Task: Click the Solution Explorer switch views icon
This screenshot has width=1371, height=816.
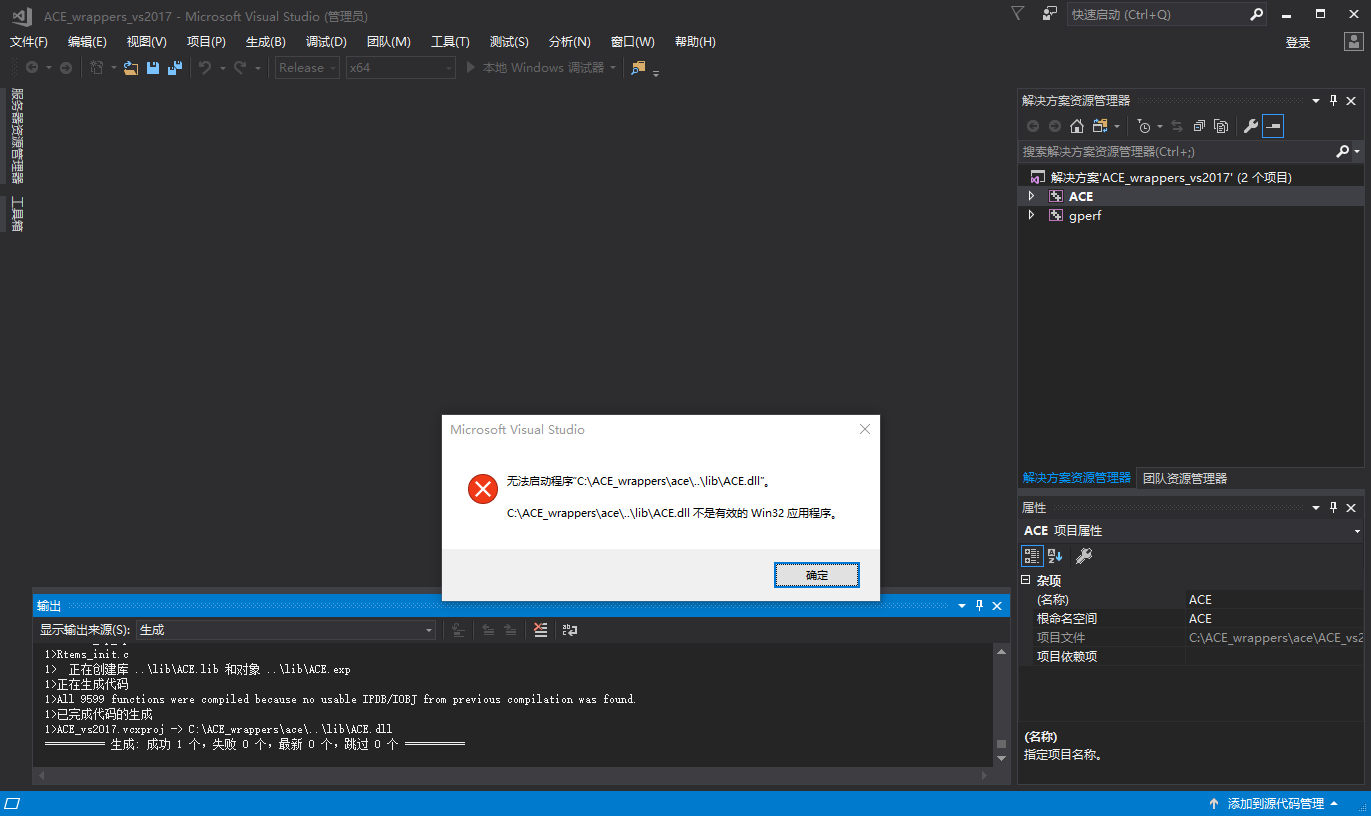Action: click(1100, 126)
